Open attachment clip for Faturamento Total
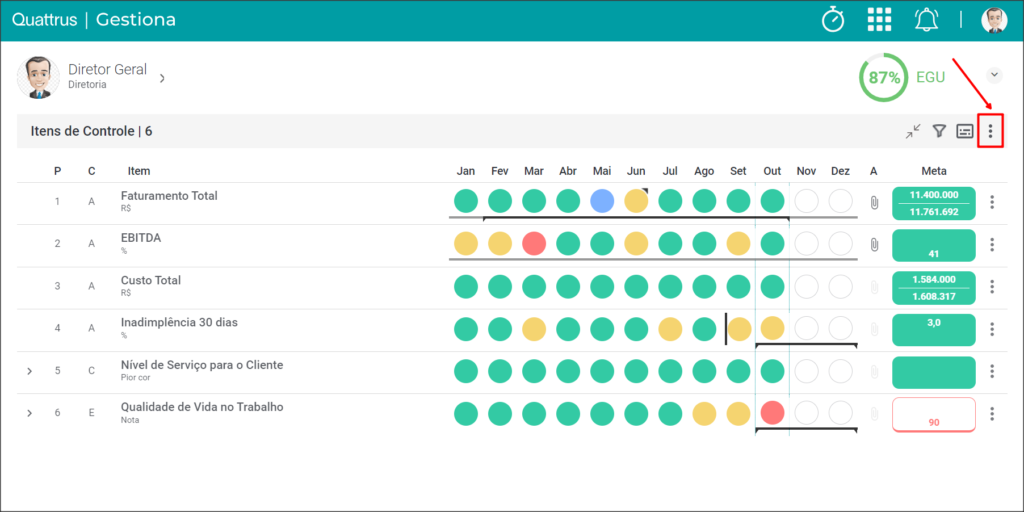The image size is (1024, 512). pos(874,202)
